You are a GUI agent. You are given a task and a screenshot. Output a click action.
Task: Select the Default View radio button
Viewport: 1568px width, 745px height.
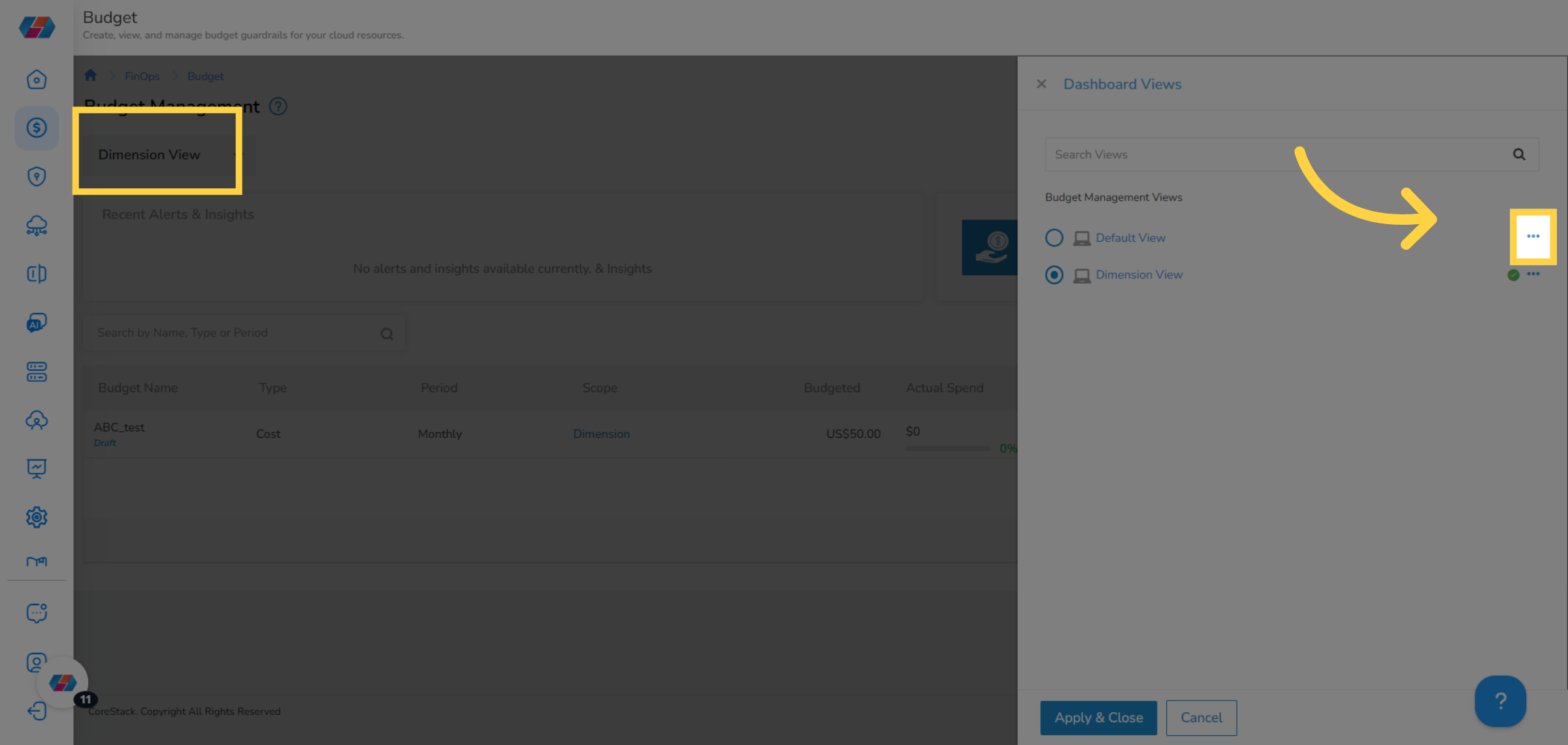[1054, 238]
